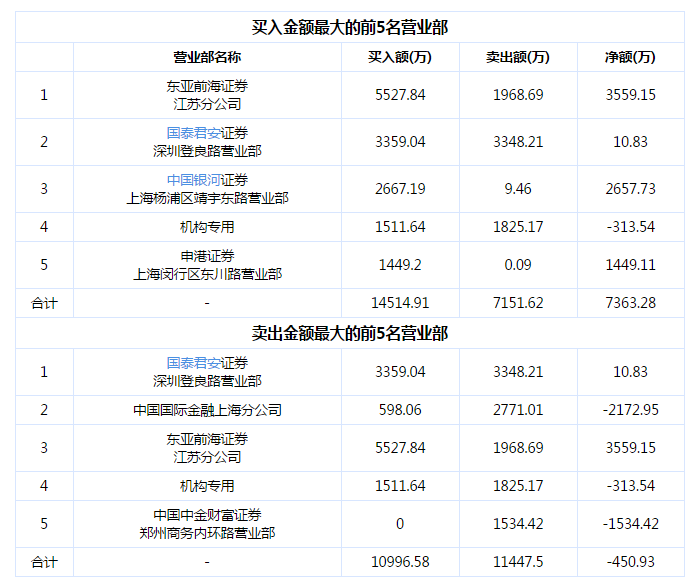Select 1825.17 in sell table row 4
This screenshot has height=586, width=686.
pyautogui.click(x=518, y=486)
